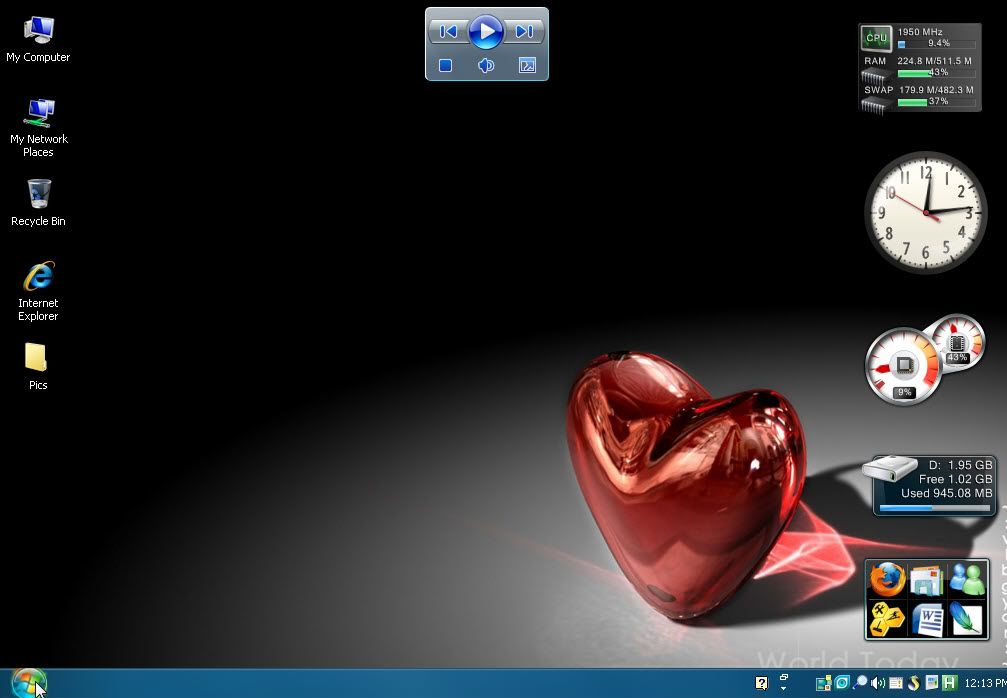The image size is (1007, 698).
Task: Launch Firefox from the launcher widget
Action: (x=886, y=580)
